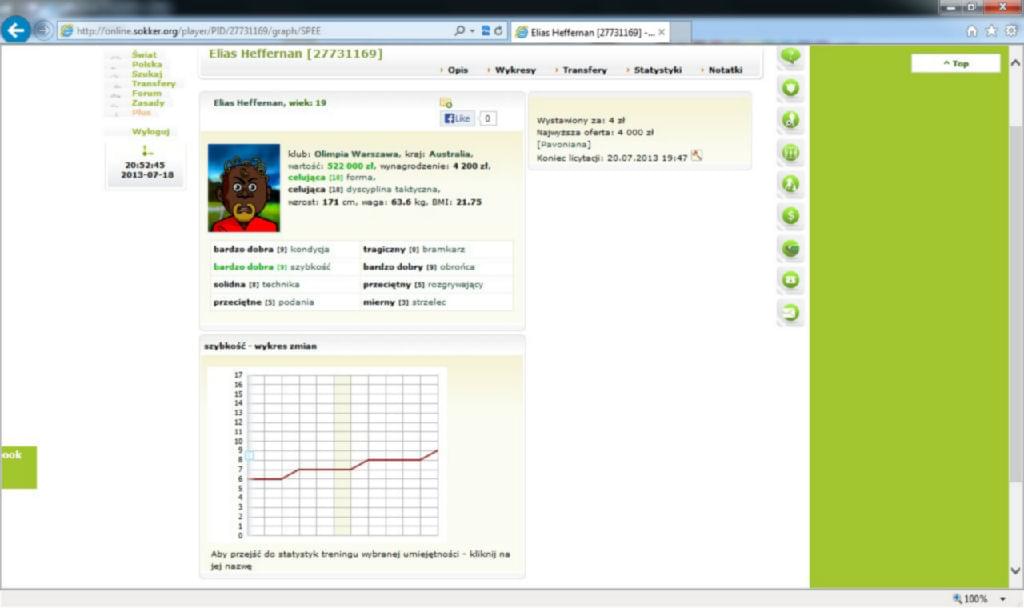Click the scrollbar down arrow
Viewport: 1024px width, 608px height.
(x=1016, y=570)
